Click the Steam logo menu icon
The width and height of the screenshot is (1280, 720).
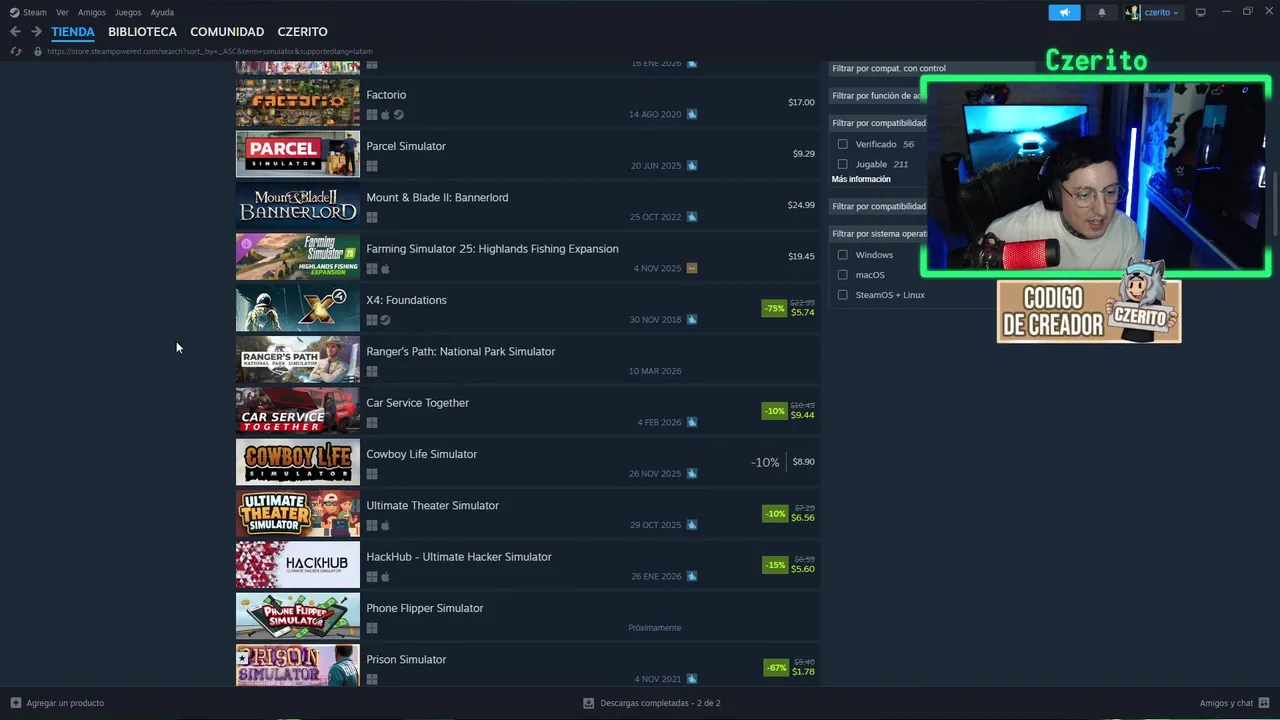pos(14,12)
